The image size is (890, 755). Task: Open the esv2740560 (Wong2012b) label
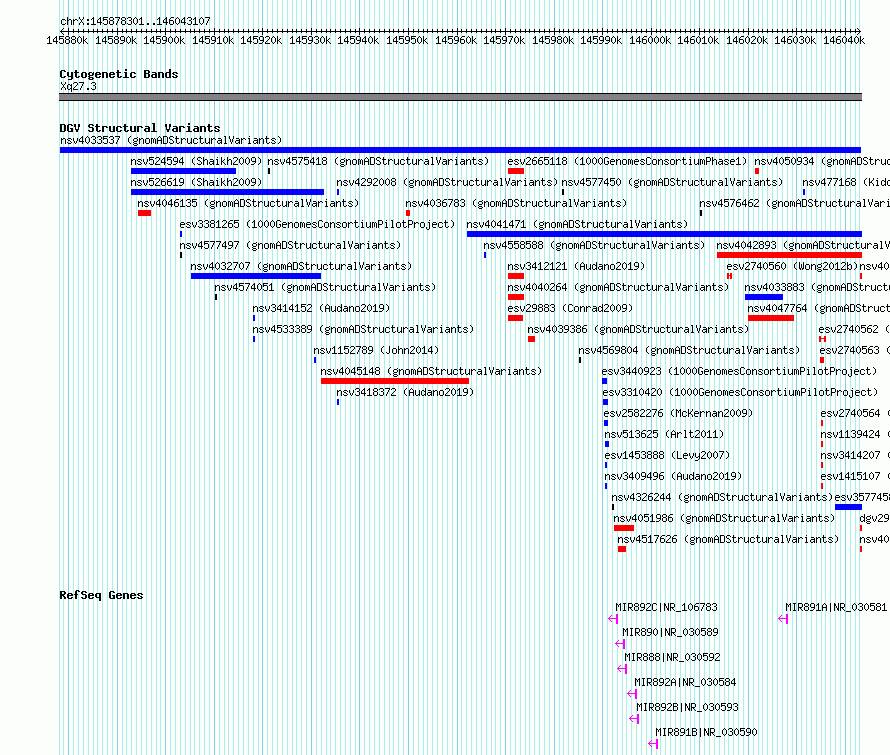click(x=792, y=266)
